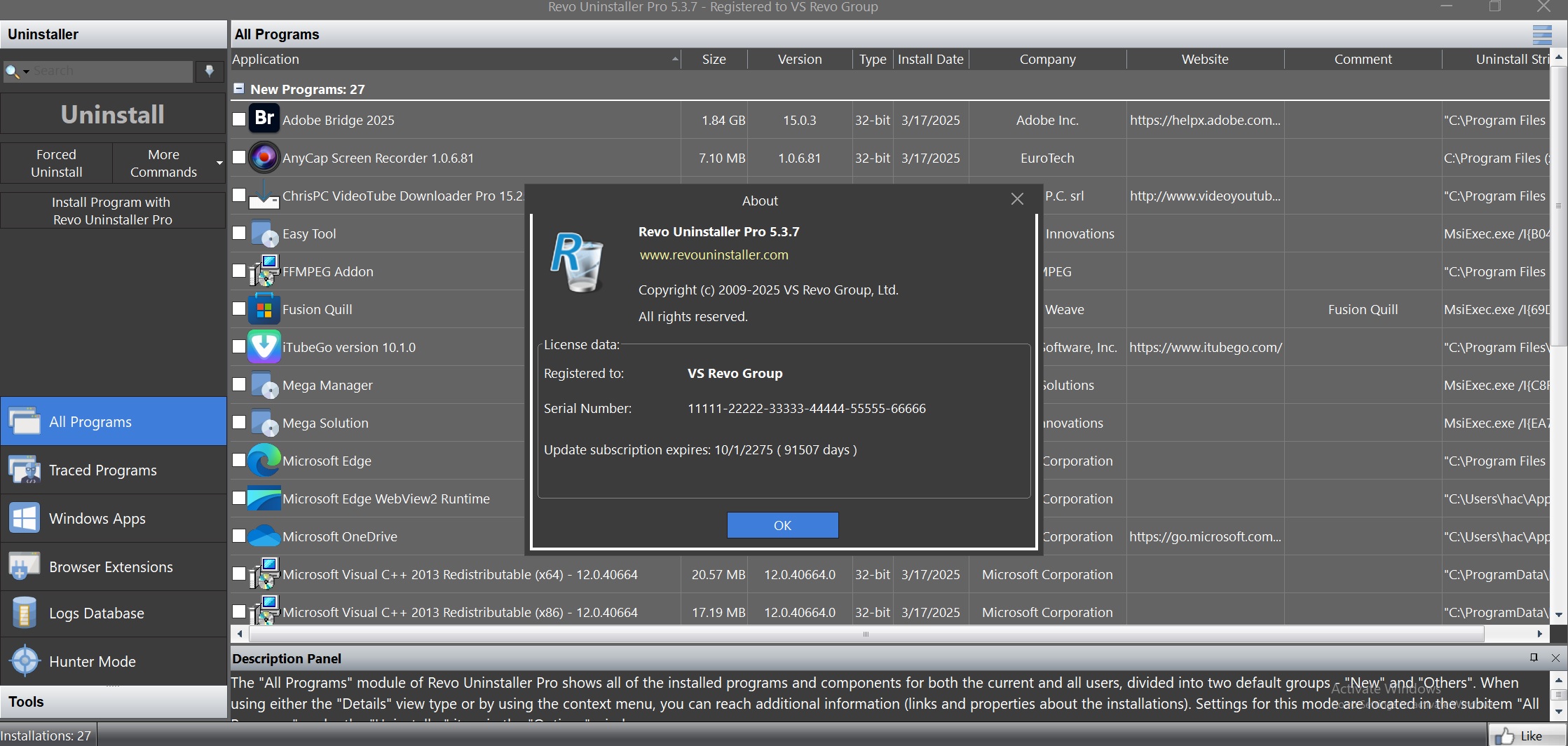Open the www.revouninstaller.com link

pos(714,255)
